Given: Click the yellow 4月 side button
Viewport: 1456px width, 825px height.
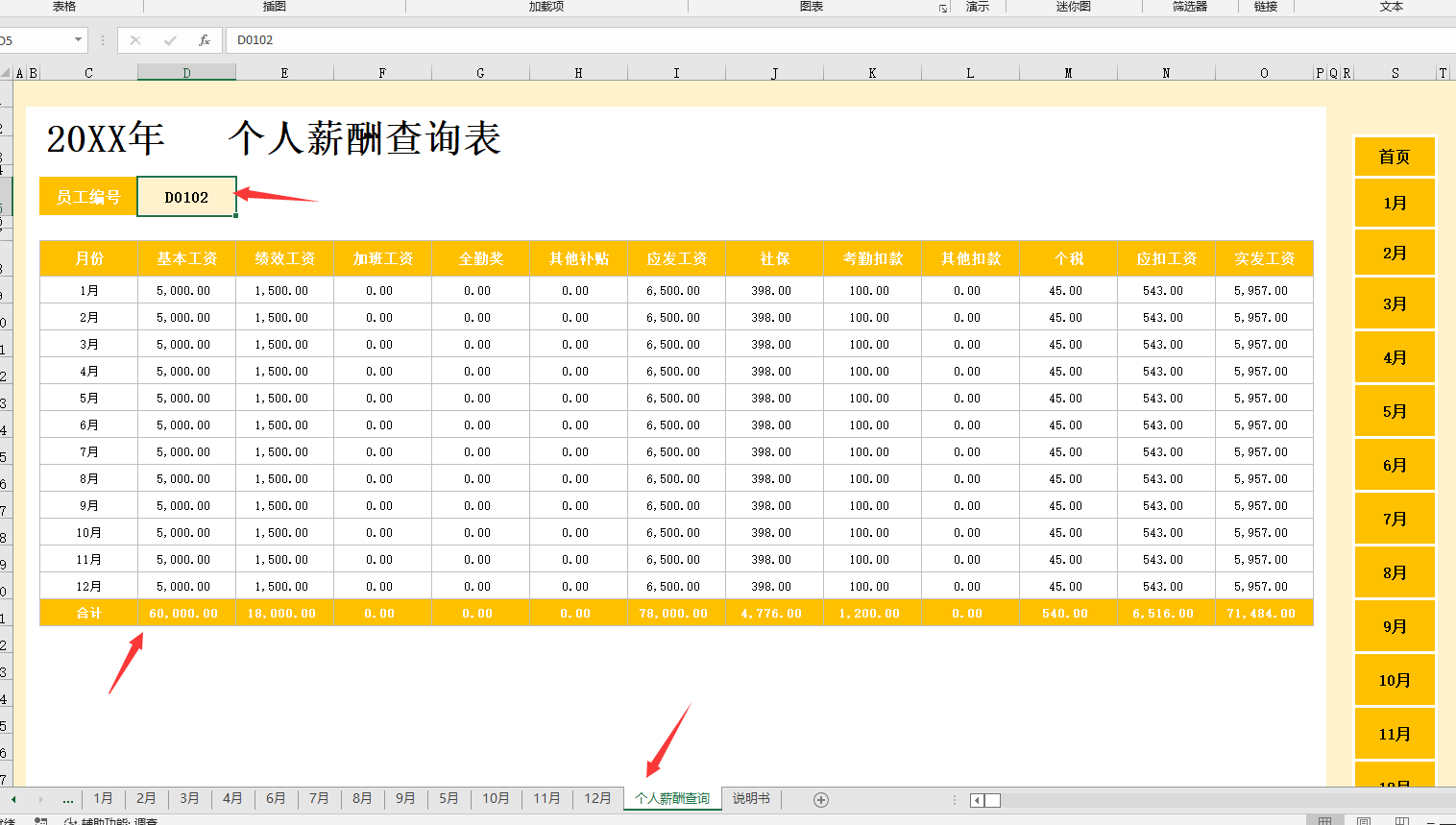Looking at the screenshot, I should [x=1395, y=357].
